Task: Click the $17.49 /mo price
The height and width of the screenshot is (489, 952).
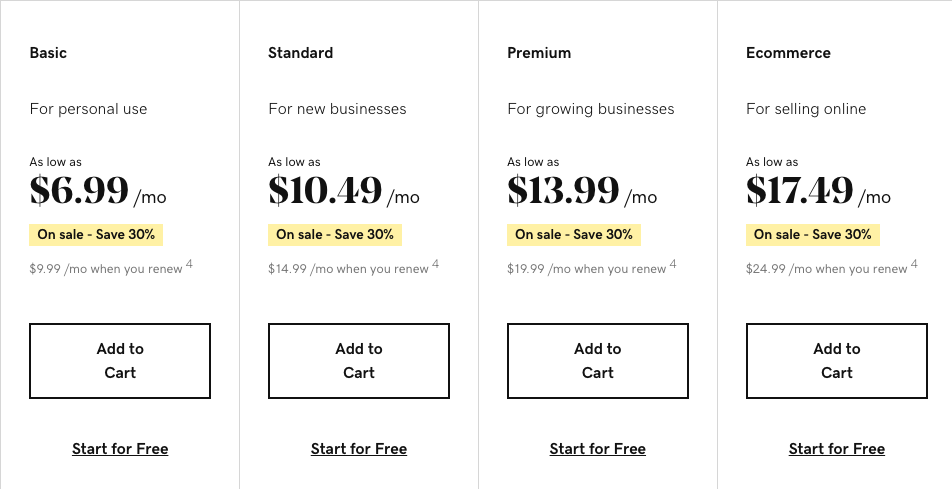Action: click(x=818, y=190)
